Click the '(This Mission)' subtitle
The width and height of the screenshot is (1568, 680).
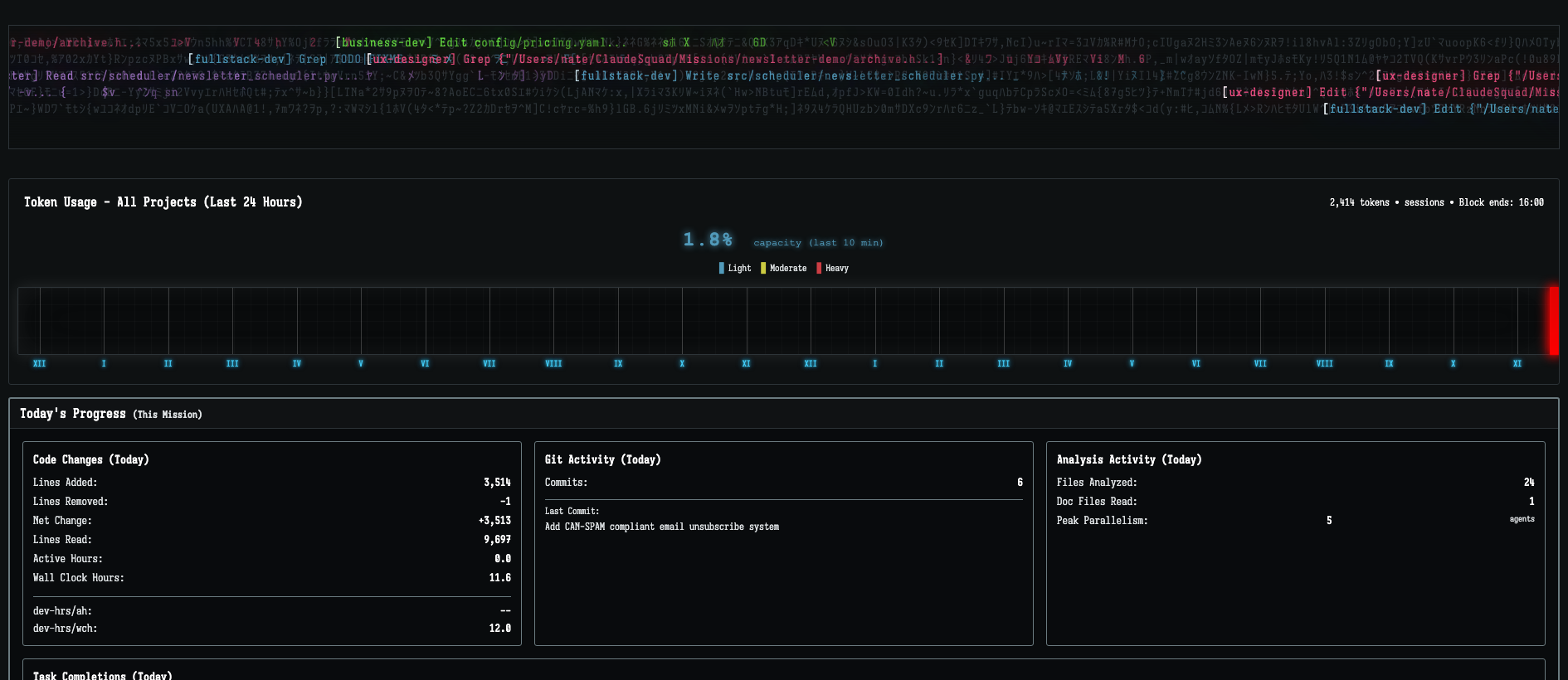(x=168, y=415)
